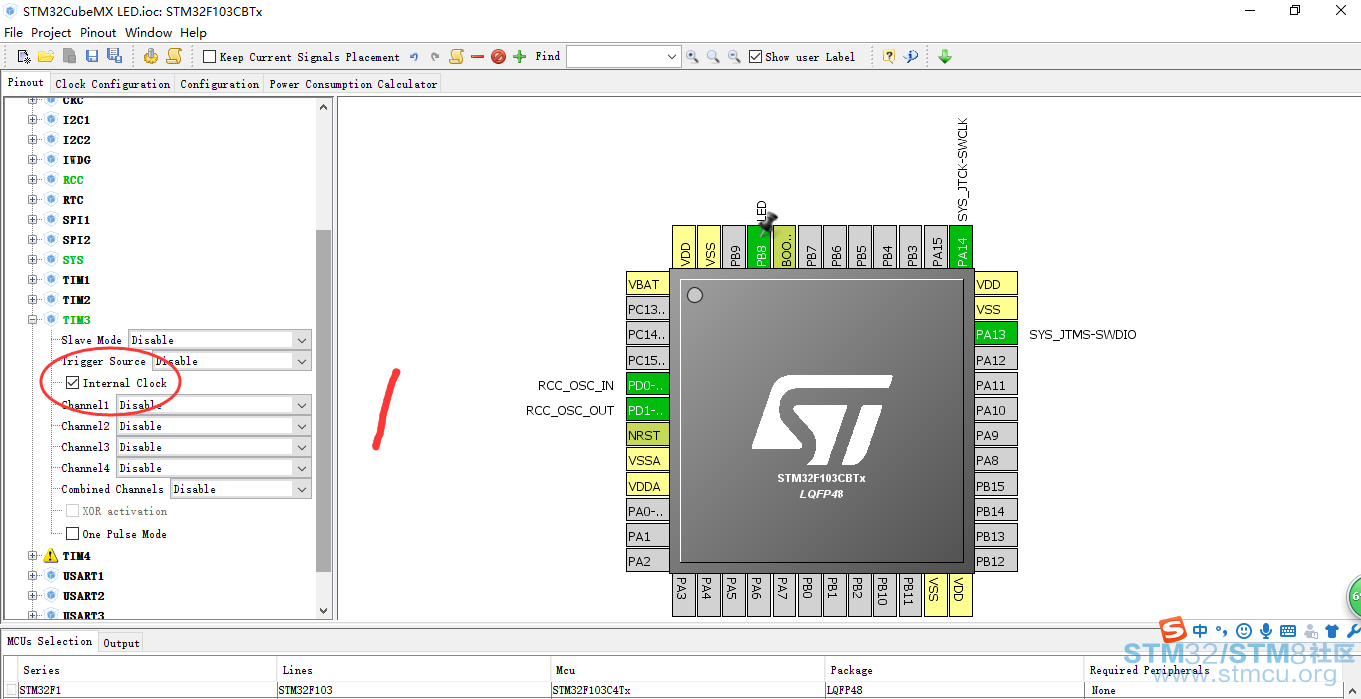This screenshot has height=699, width=1361.
Task: Click the Open Project folder icon
Action: point(46,57)
